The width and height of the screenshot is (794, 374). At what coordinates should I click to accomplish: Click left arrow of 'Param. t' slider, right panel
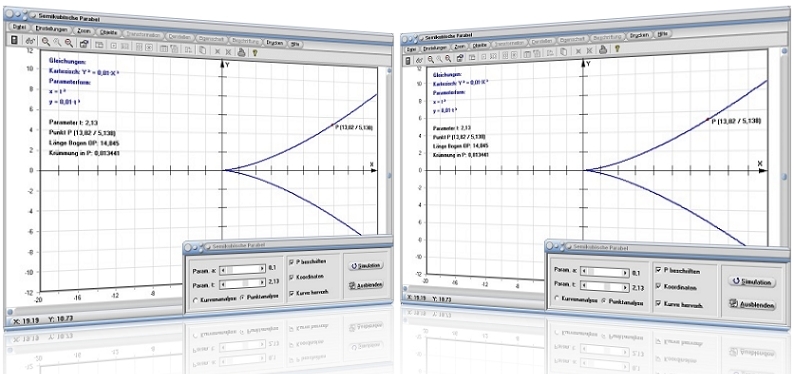[x=585, y=286]
